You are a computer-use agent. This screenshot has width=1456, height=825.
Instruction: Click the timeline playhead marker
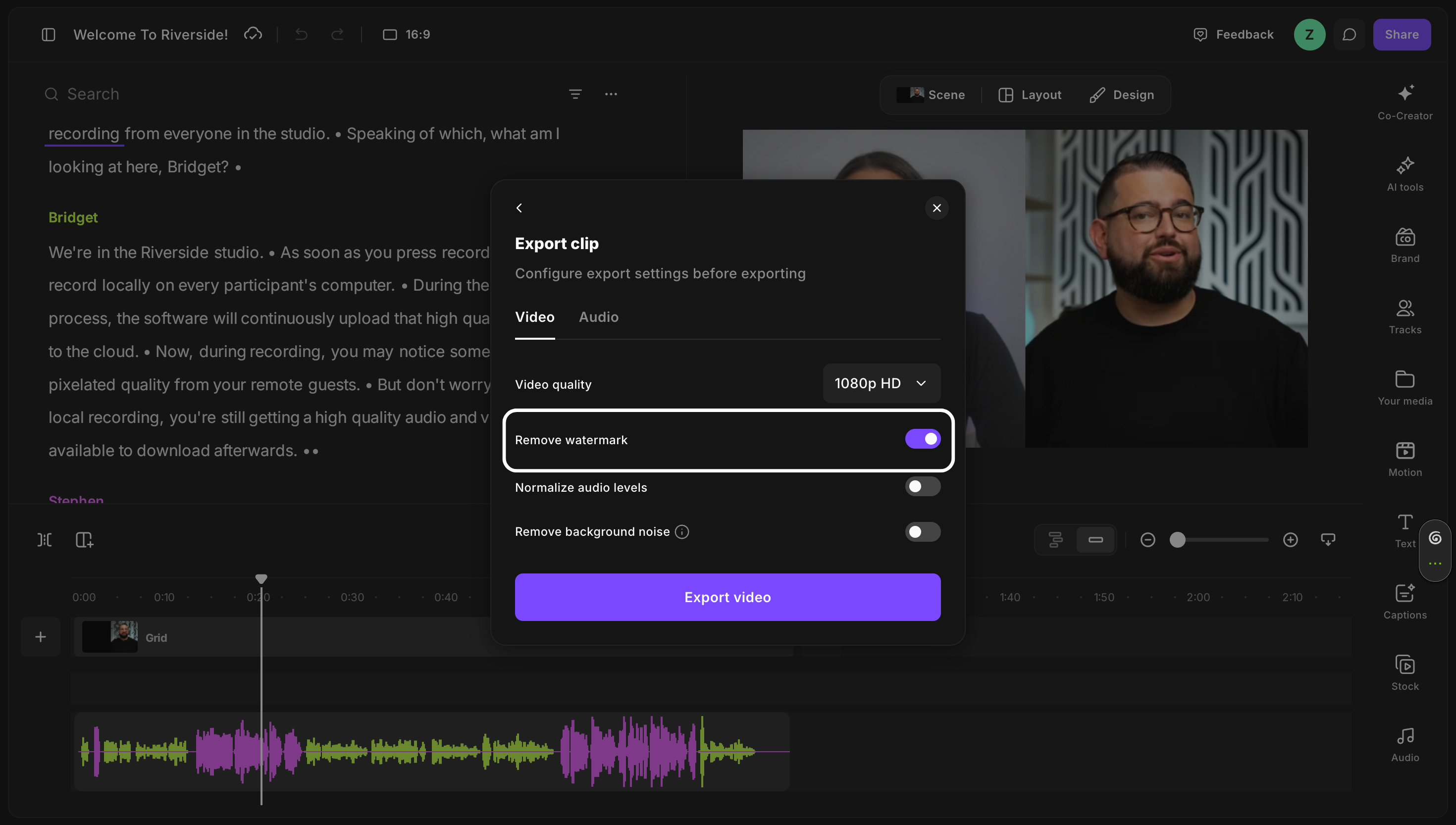click(261, 578)
